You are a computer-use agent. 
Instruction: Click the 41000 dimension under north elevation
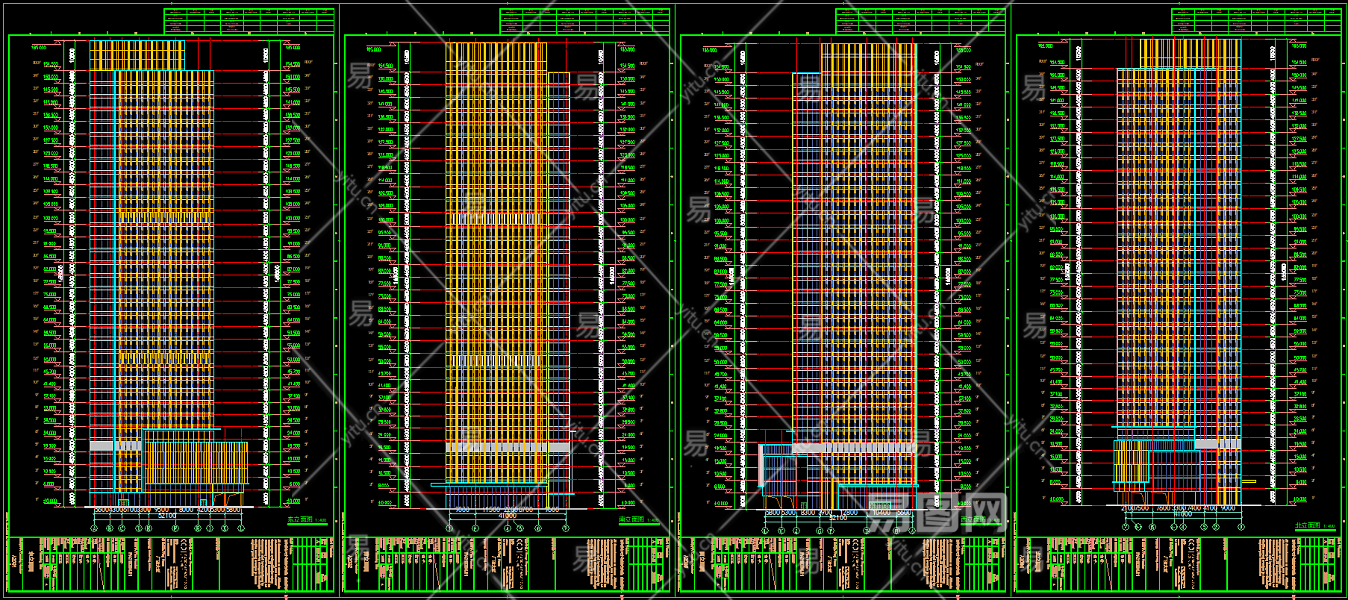click(1179, 514)
